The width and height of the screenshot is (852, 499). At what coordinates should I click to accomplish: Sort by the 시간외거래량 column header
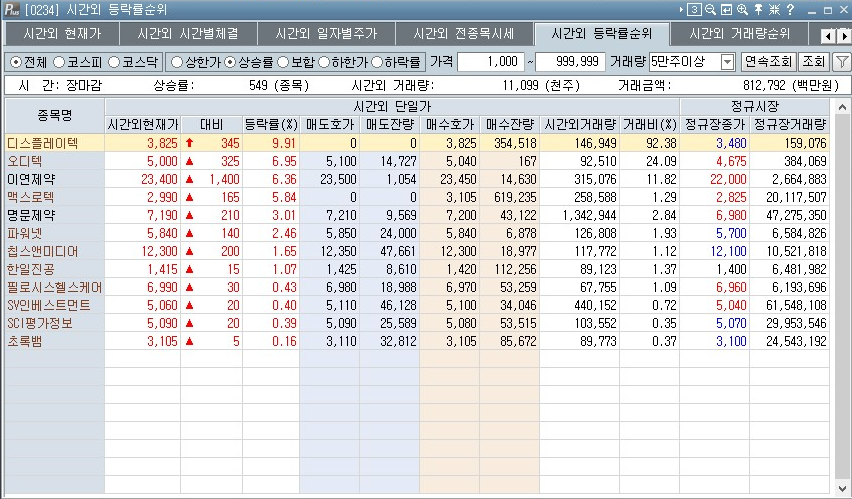coord(580,124)
